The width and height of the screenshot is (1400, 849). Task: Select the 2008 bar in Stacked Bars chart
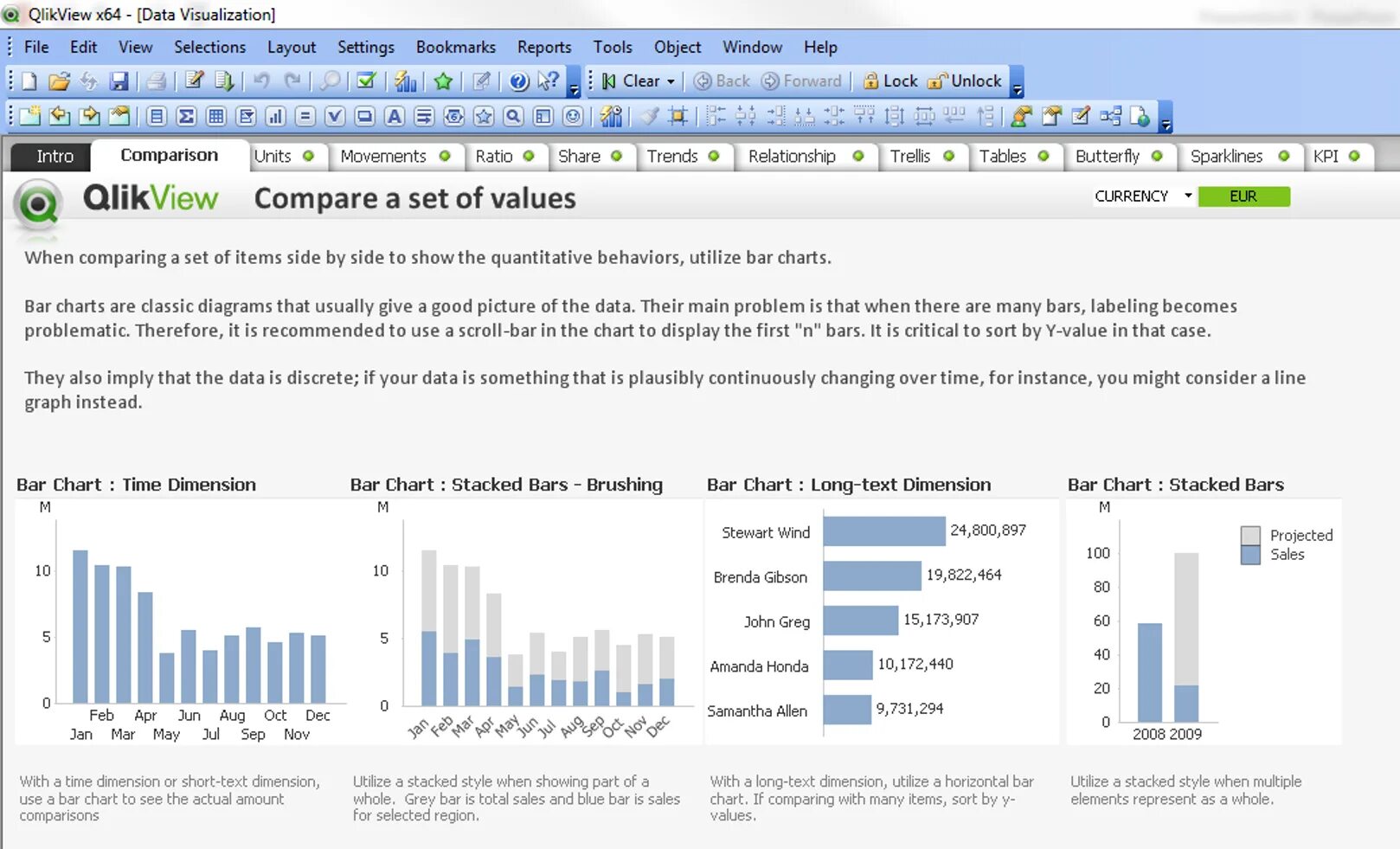[1149, 672]
